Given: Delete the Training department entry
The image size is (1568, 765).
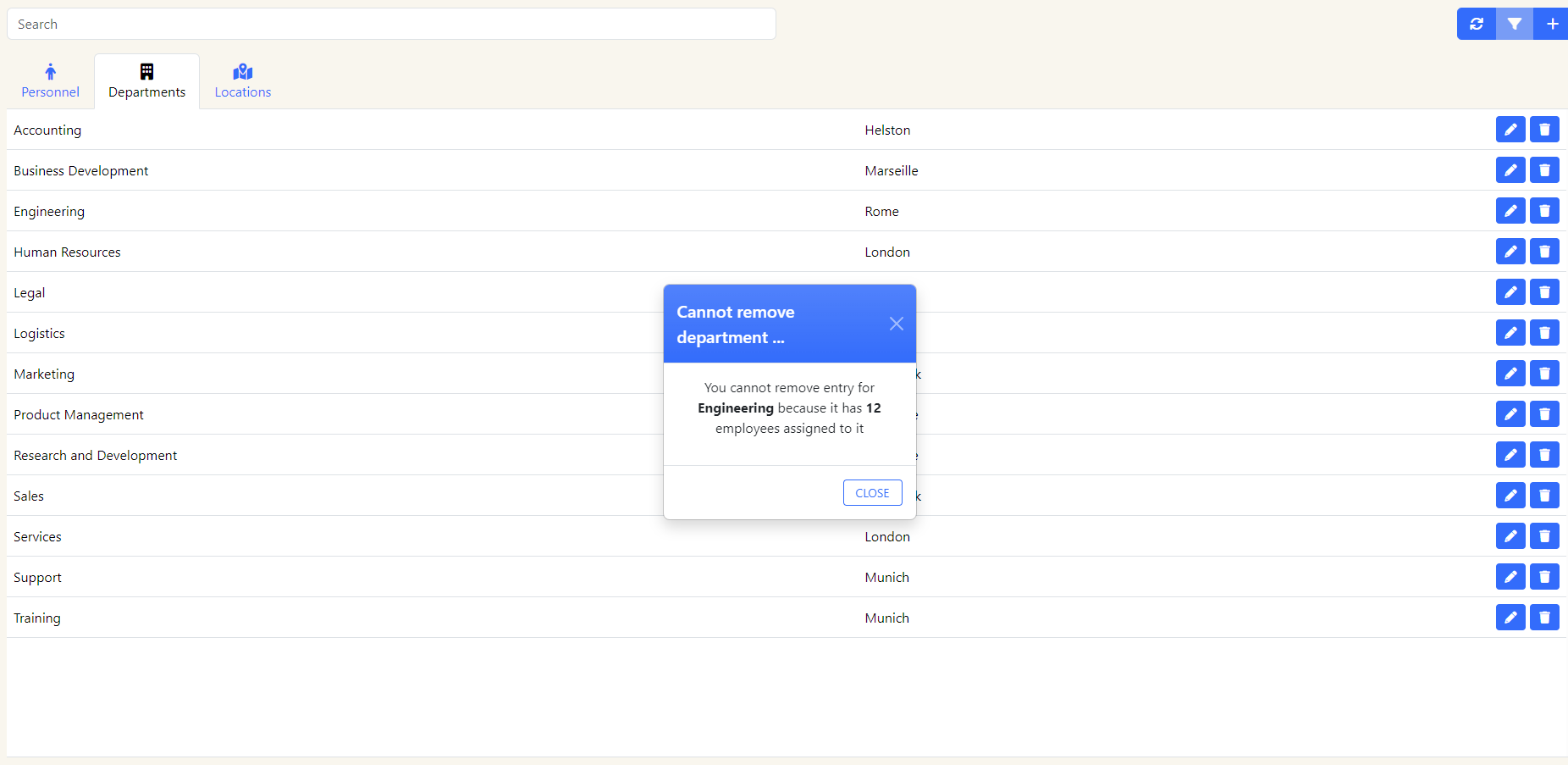Looking at the screenshot, I should coord(1544,618).
